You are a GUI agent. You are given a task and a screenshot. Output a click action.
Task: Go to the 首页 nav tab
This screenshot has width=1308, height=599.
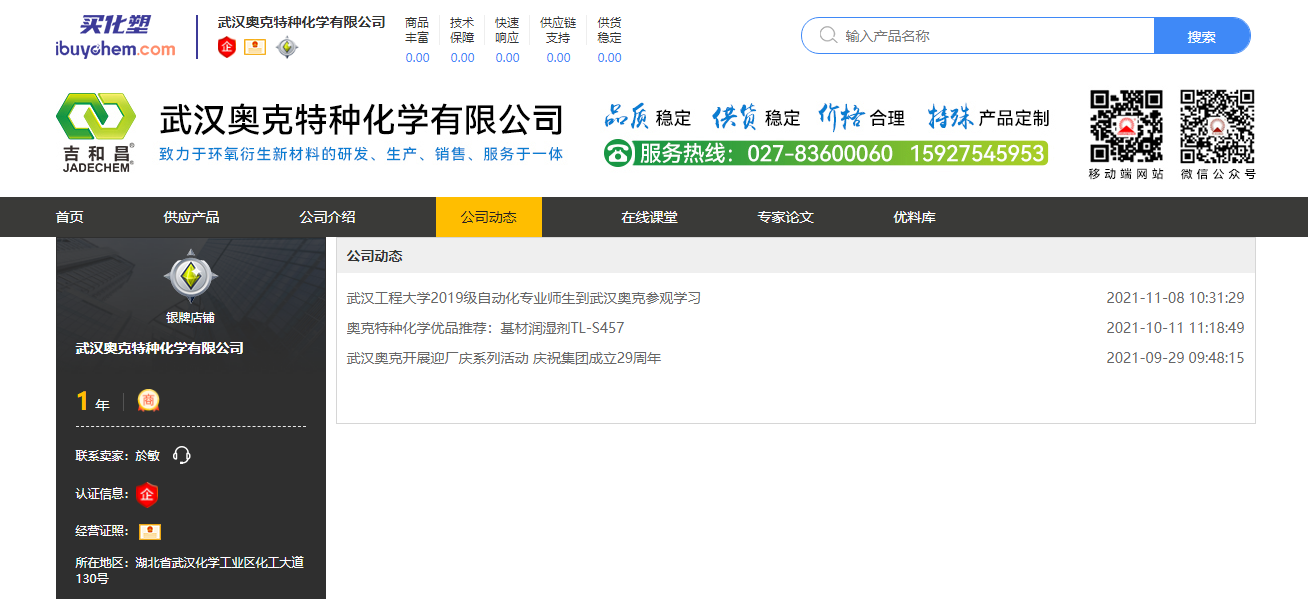[70, 217]
